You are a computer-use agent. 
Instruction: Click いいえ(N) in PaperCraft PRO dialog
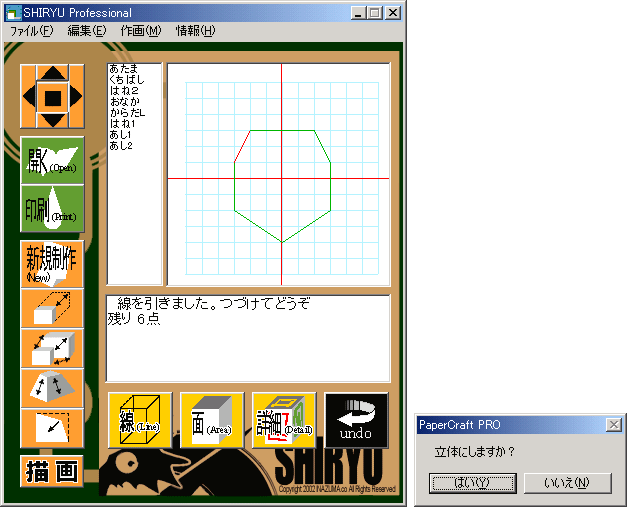coord(568,483)
